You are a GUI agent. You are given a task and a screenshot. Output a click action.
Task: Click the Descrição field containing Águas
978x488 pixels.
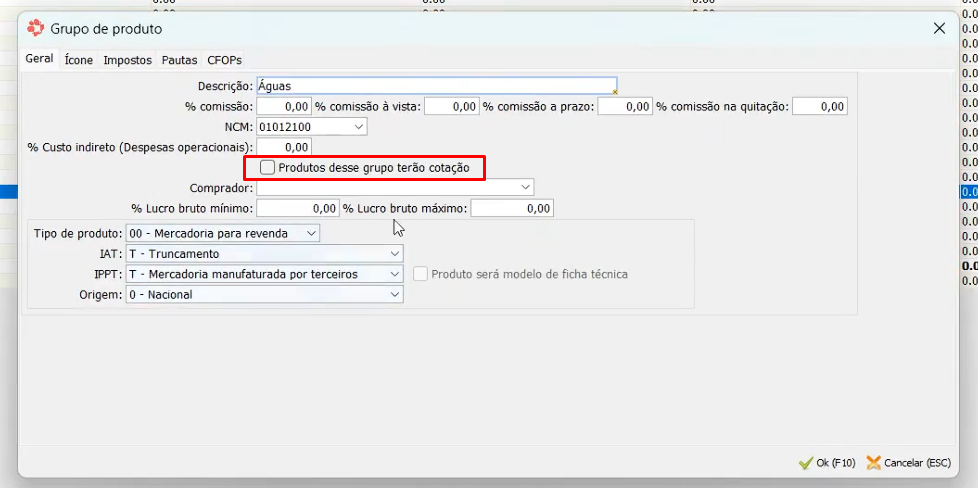click(x=435, y=86)
